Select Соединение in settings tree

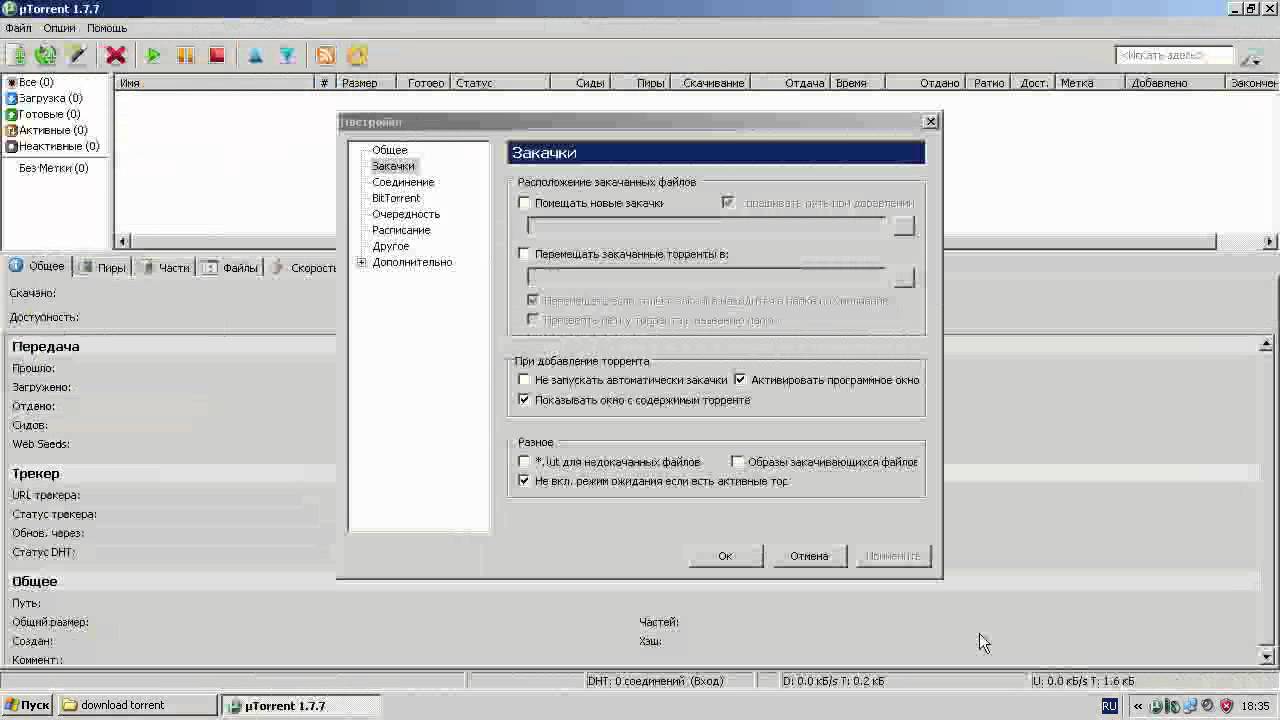point(403,182)
